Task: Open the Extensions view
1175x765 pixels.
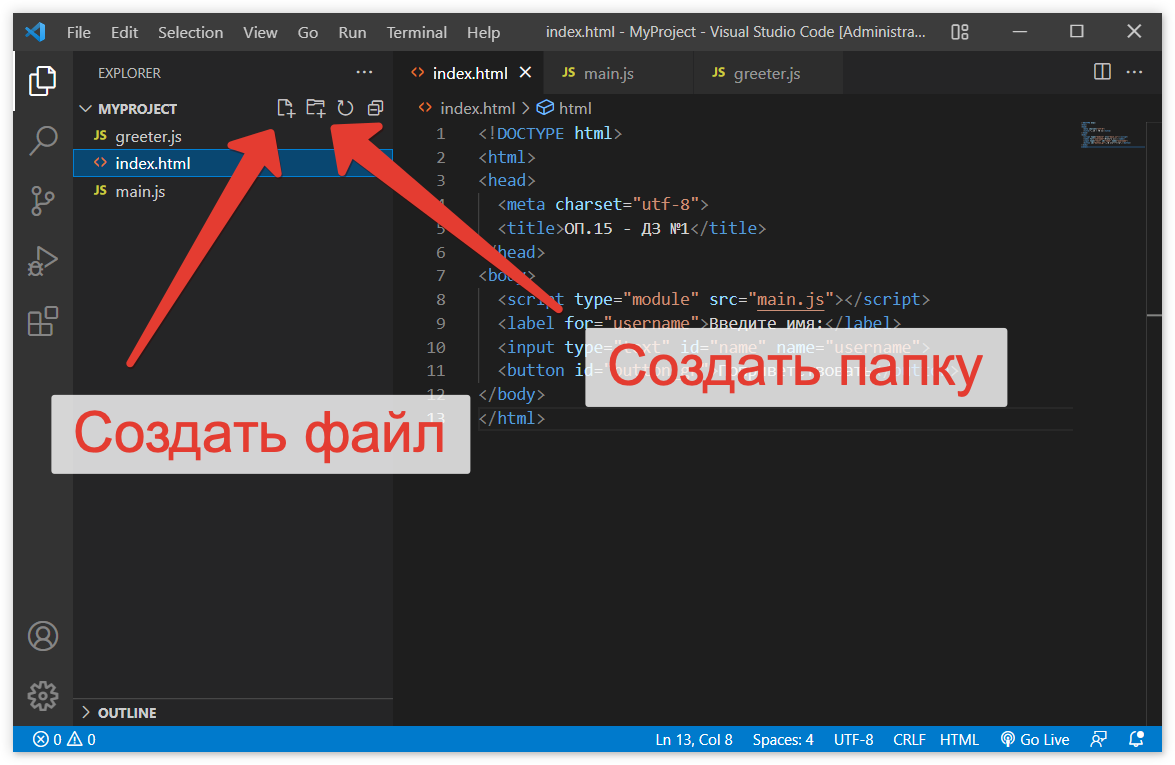Action: pos(42,322)
